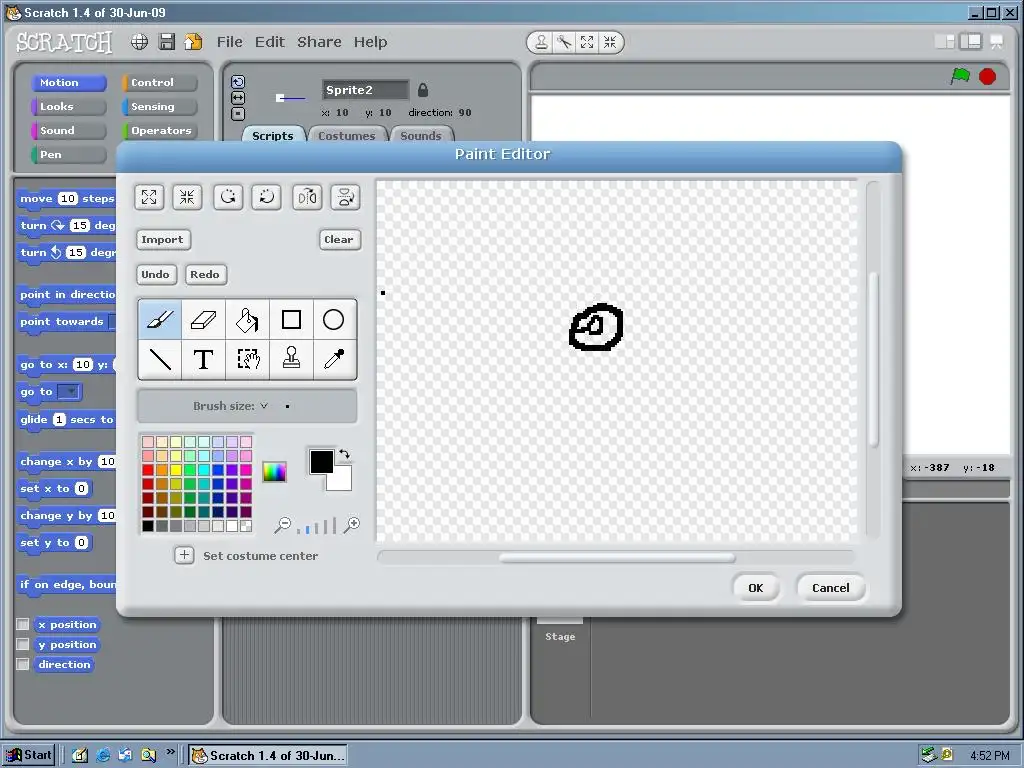The width and height of the screenshot is (1024, 768).
Task: Switch to small stage view mode
Action: pyautogui.click(x=944, y=42)
